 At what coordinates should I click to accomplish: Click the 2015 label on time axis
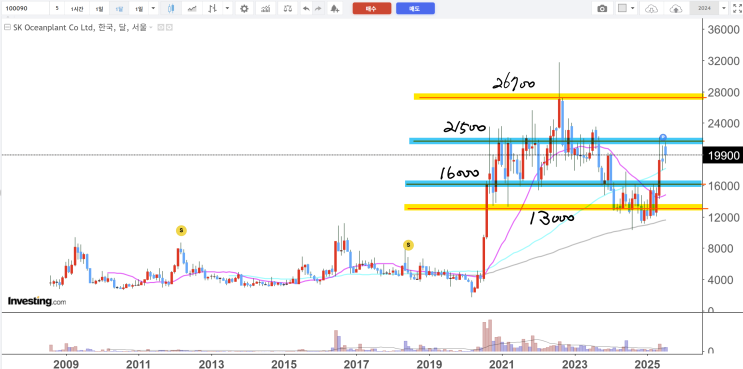(x=284, y=363)
